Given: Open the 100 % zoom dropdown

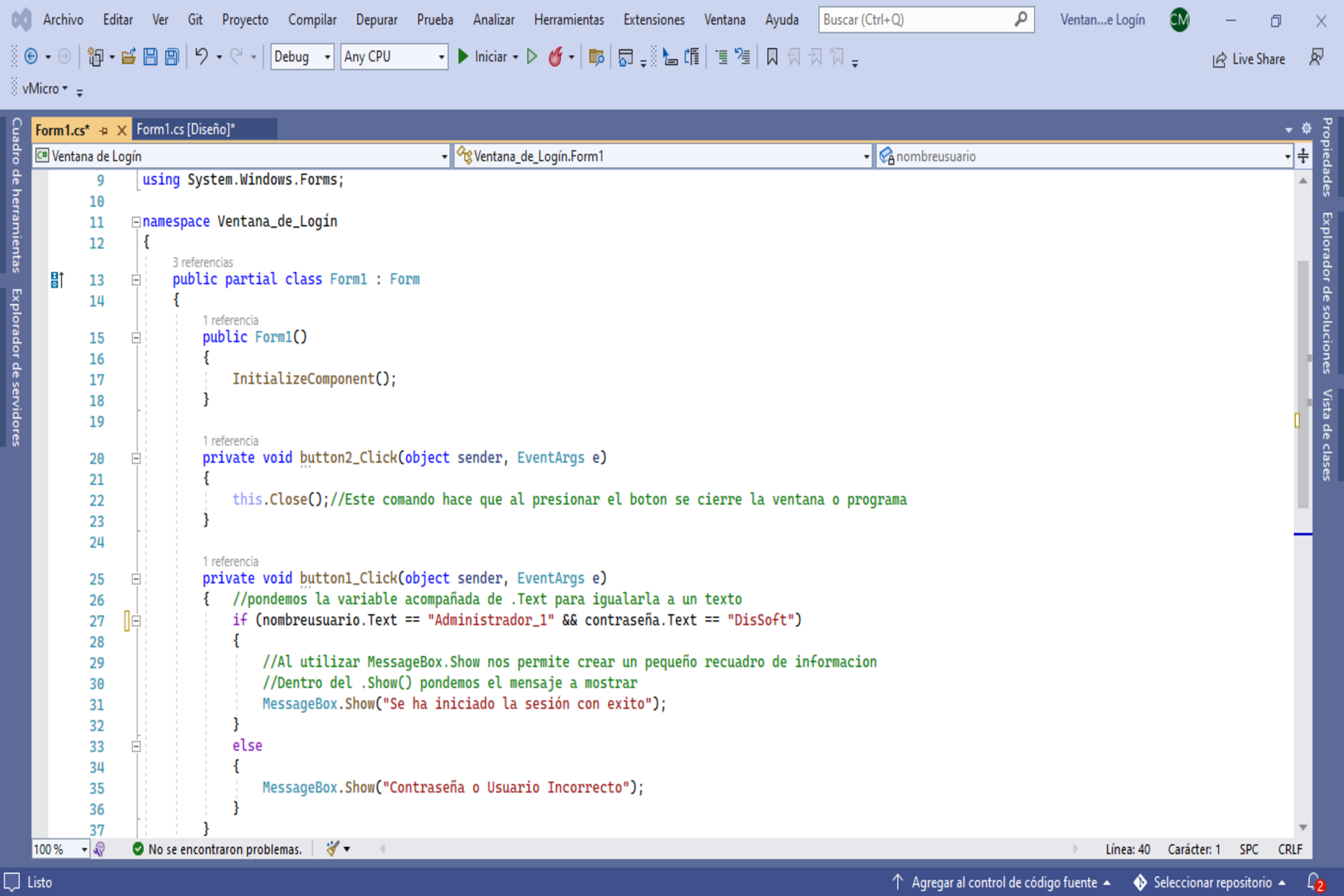Looking at the screenshot, I should pos(60,849).
